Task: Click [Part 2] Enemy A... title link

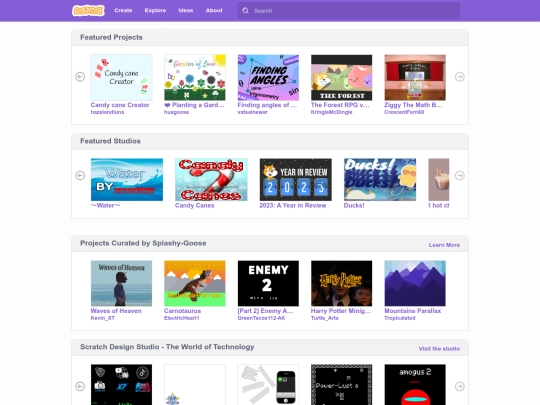Action: 266,311
